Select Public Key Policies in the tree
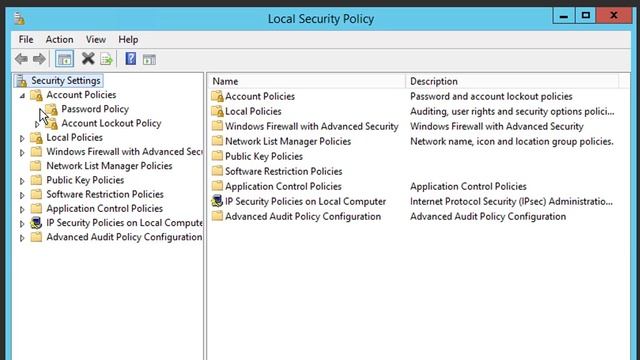 point(85,180)
